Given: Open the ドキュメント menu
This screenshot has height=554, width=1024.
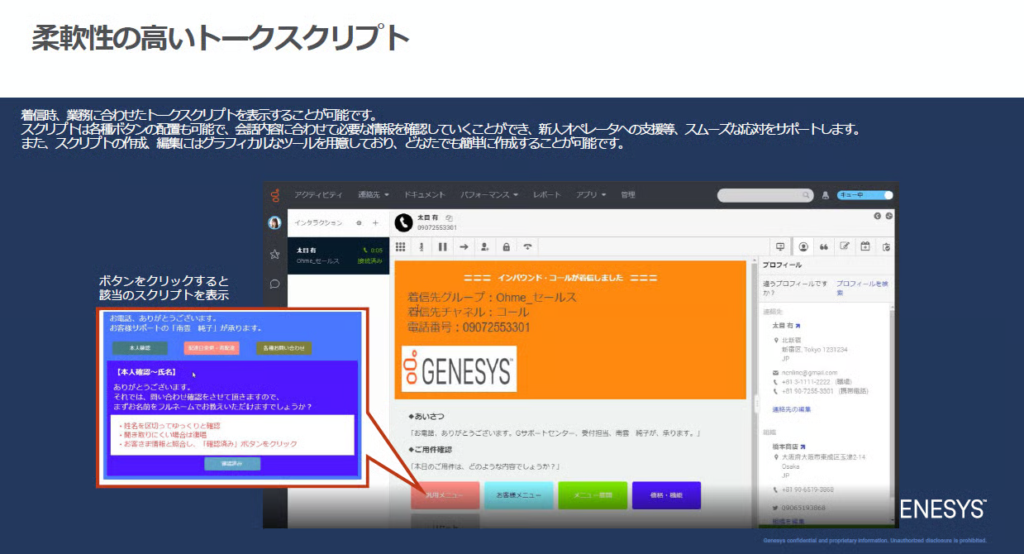Looking at the screenshot, I should (425, 195).
